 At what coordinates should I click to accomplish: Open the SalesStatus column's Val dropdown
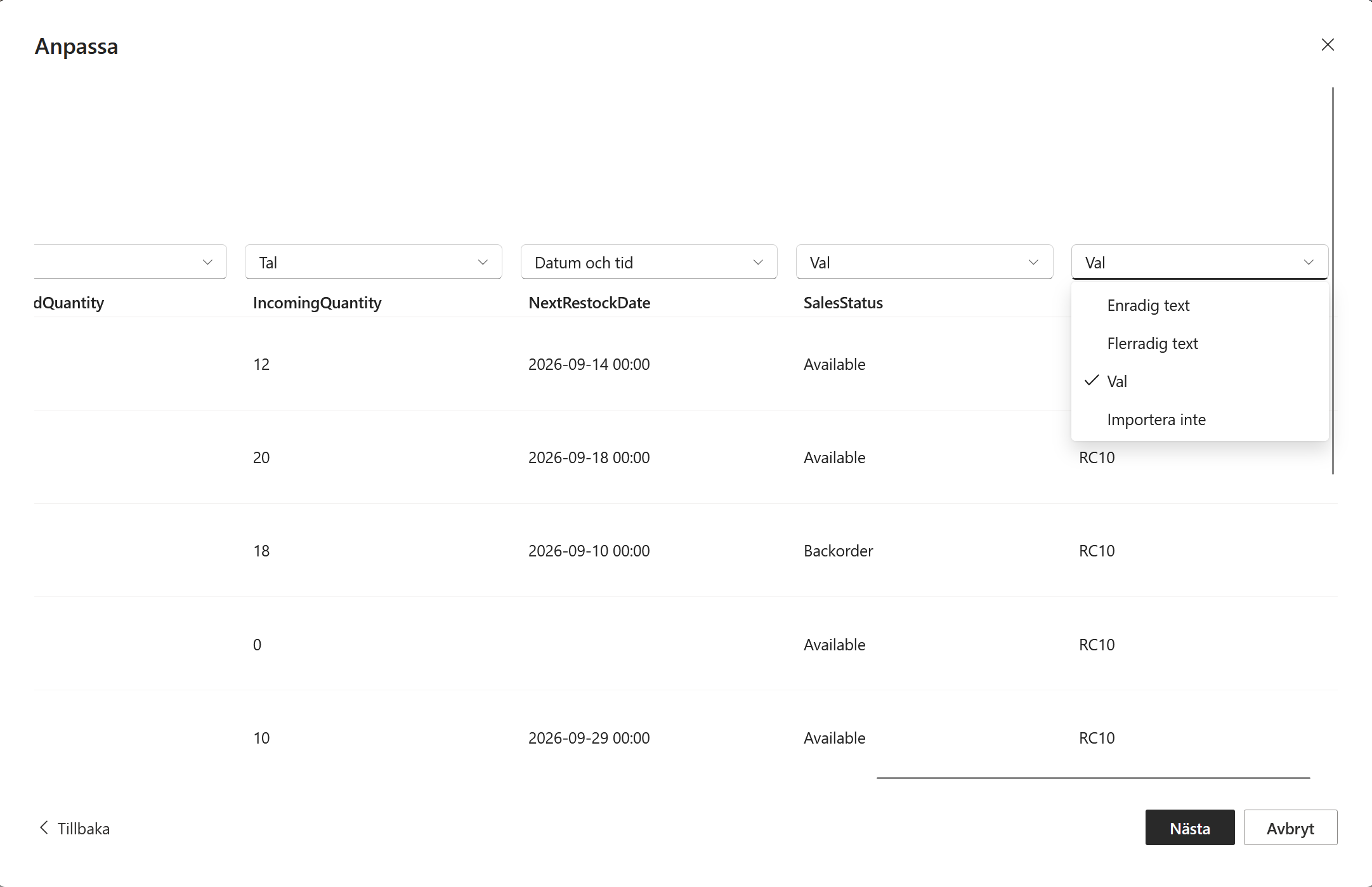pos(924,262)
